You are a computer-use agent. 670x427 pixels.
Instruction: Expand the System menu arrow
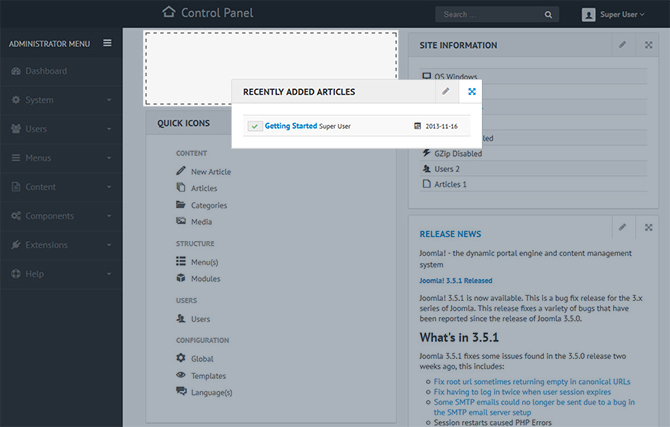109,100
